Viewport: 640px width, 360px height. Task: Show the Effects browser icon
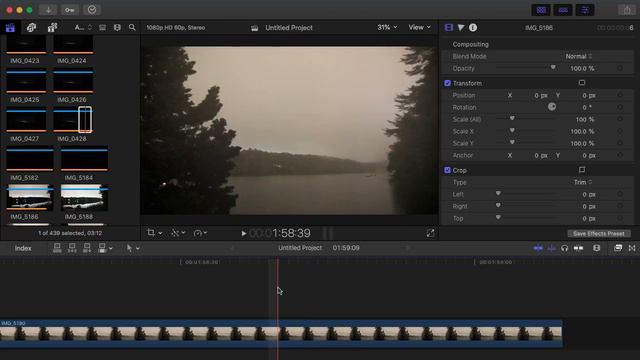pos(618,248)
